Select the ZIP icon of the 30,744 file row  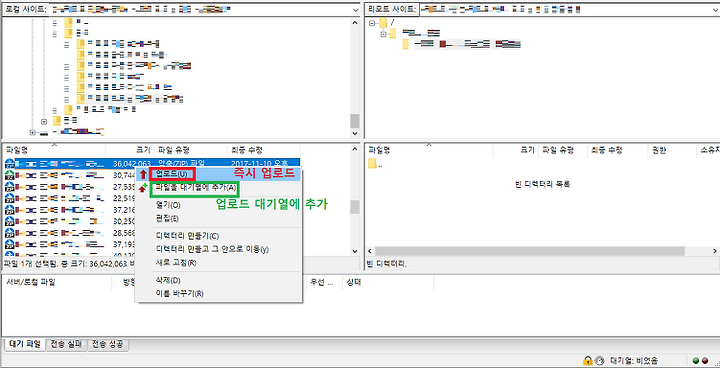[x=9, y=175]
